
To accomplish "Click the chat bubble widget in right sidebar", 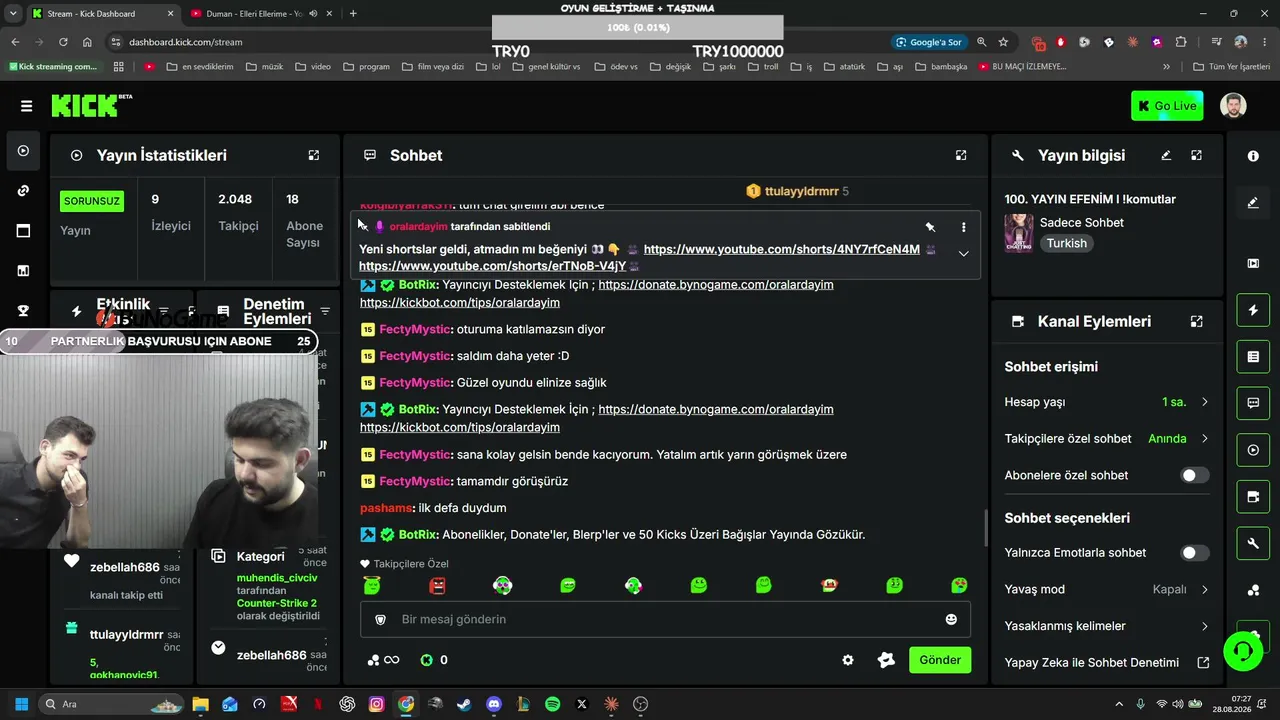I will (1253, 403).
